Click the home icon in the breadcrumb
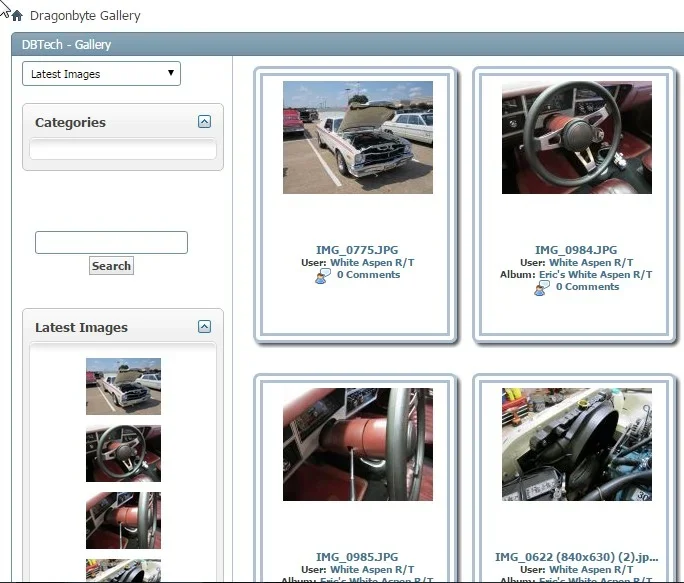 pyautogui.click(x=17, y=16)
